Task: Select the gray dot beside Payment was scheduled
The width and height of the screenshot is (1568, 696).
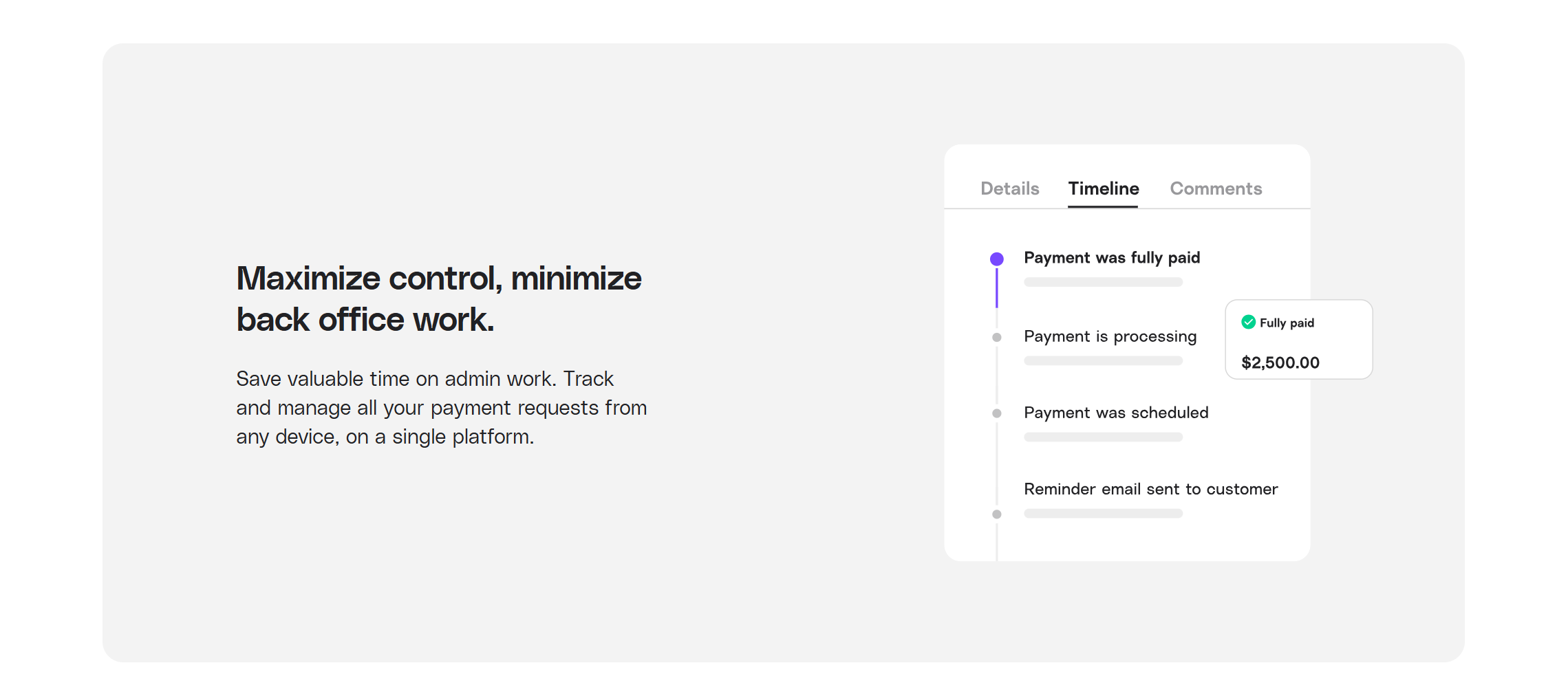Action: coord(996,413)
